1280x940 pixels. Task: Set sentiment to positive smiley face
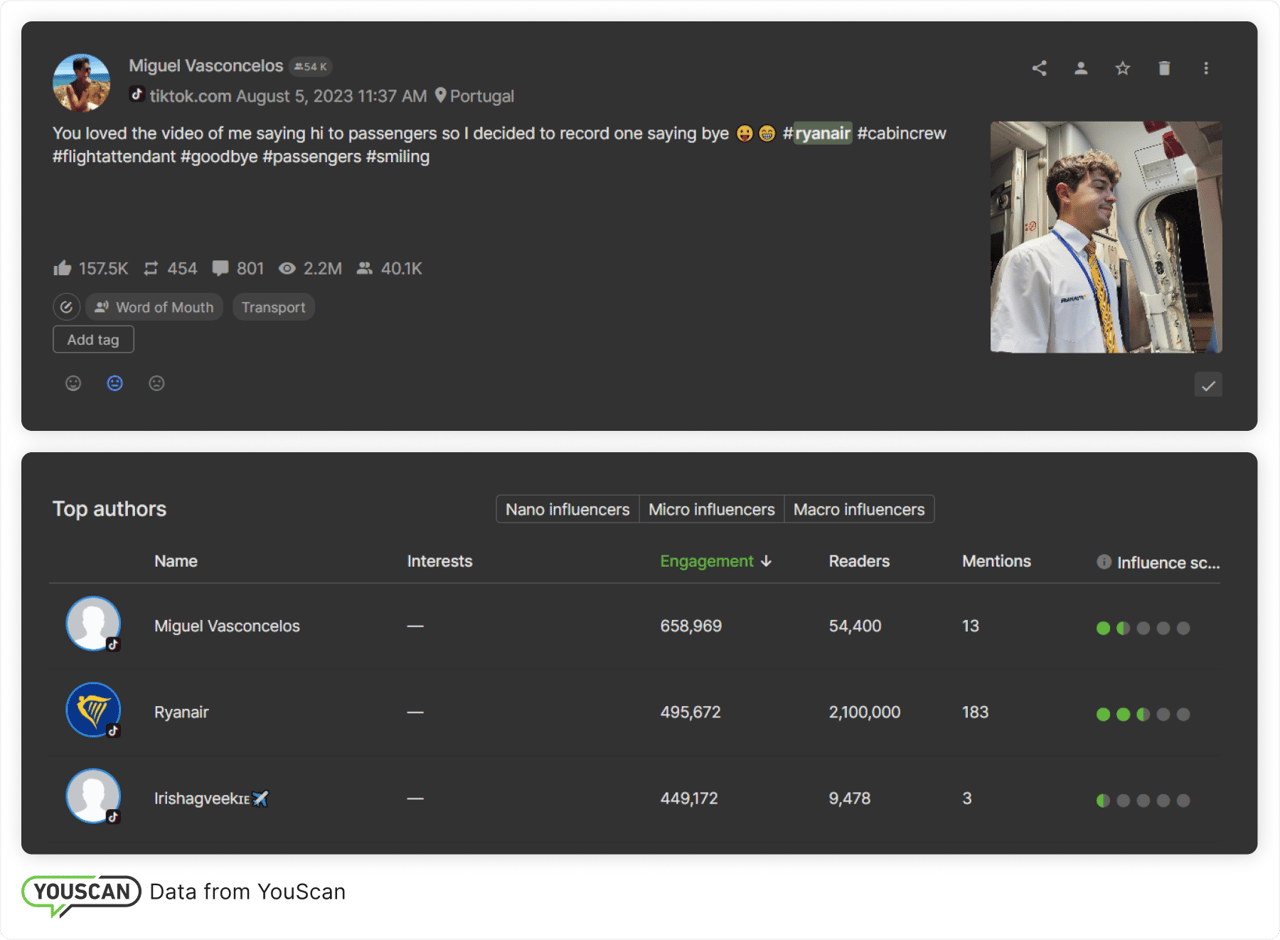[x=73, y=383]
